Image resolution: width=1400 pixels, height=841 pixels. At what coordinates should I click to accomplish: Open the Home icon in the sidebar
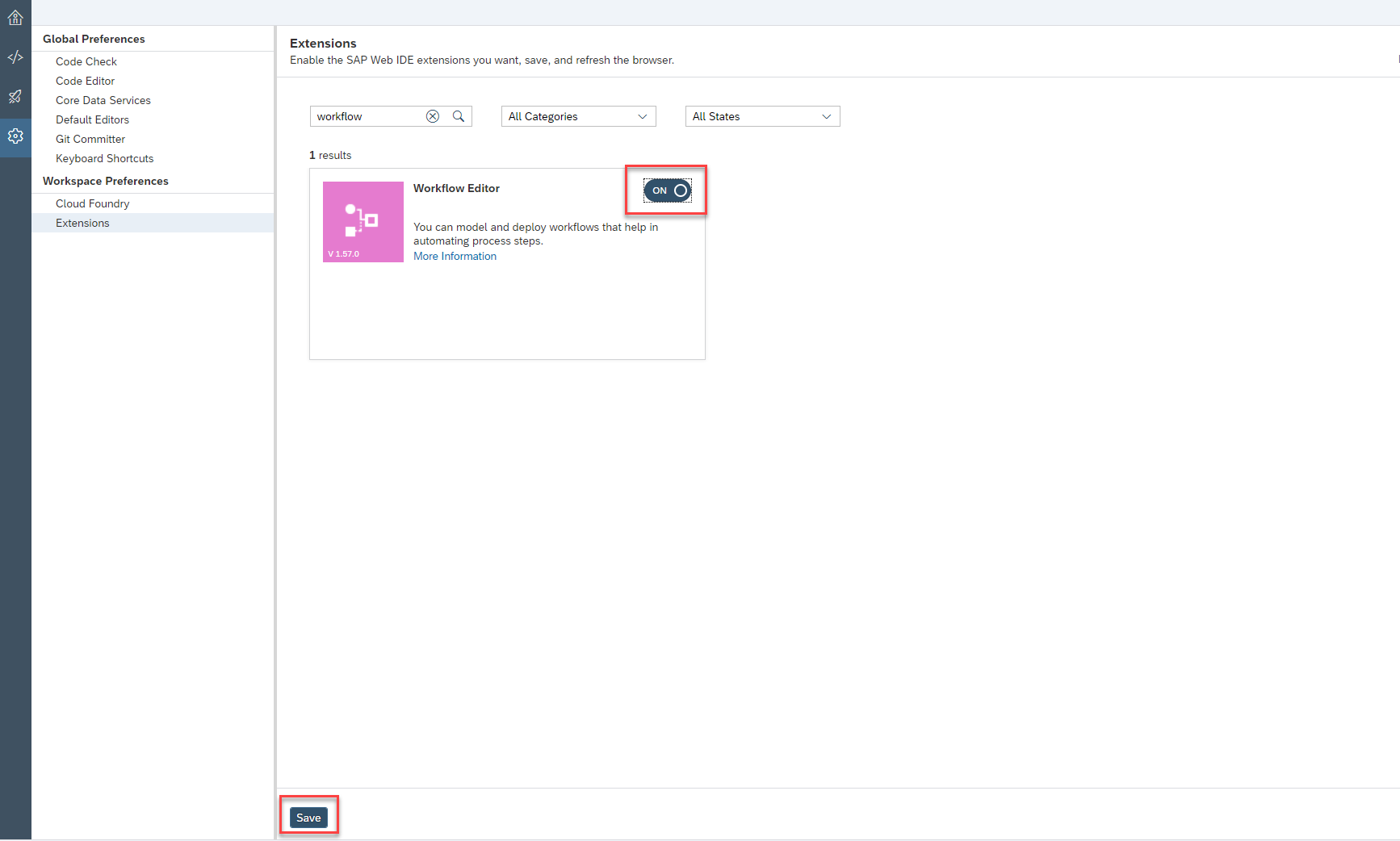(15, 17)
